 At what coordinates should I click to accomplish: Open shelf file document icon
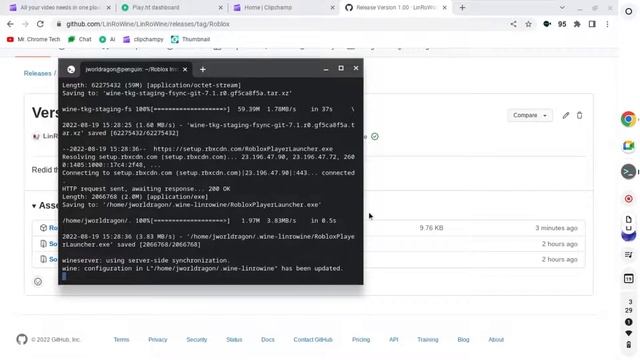click(628, 220)
